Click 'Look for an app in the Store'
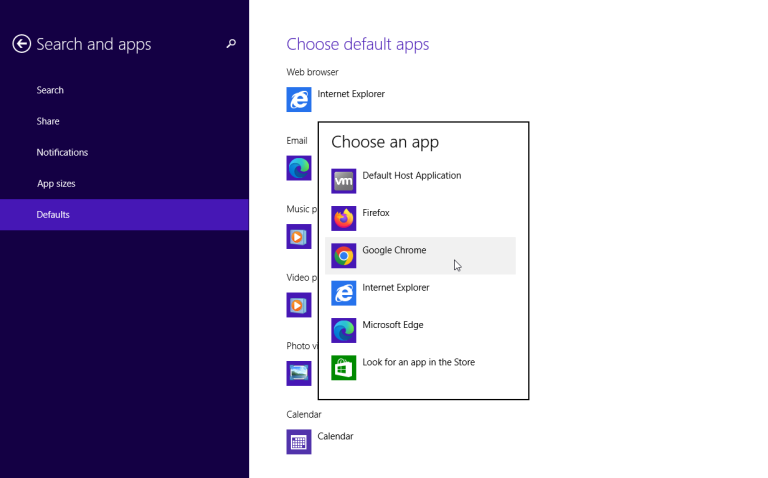Viewport: 768px width, 478px height. point(418,362)
